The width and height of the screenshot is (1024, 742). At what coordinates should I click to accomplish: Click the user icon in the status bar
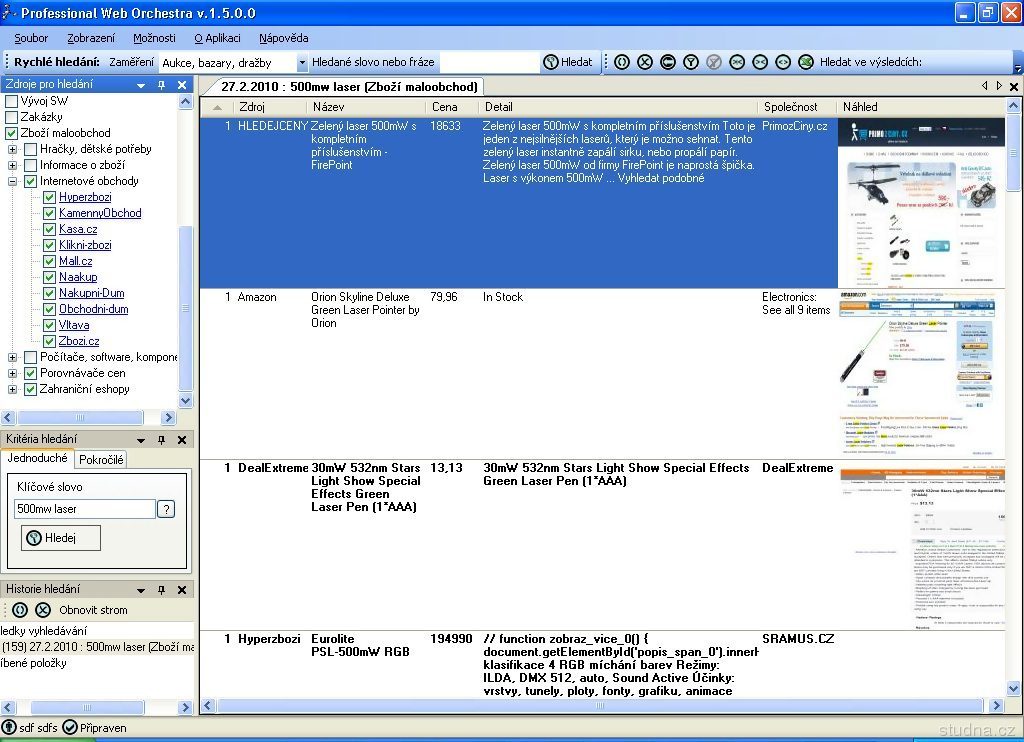tap(9, 727)
